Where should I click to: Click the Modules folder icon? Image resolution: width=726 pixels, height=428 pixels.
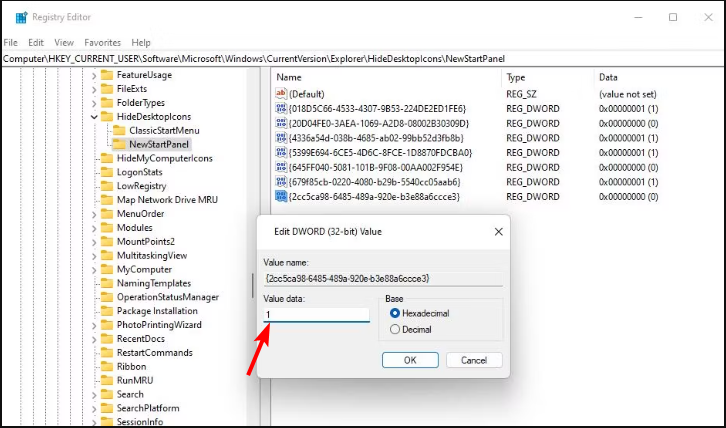107,227
